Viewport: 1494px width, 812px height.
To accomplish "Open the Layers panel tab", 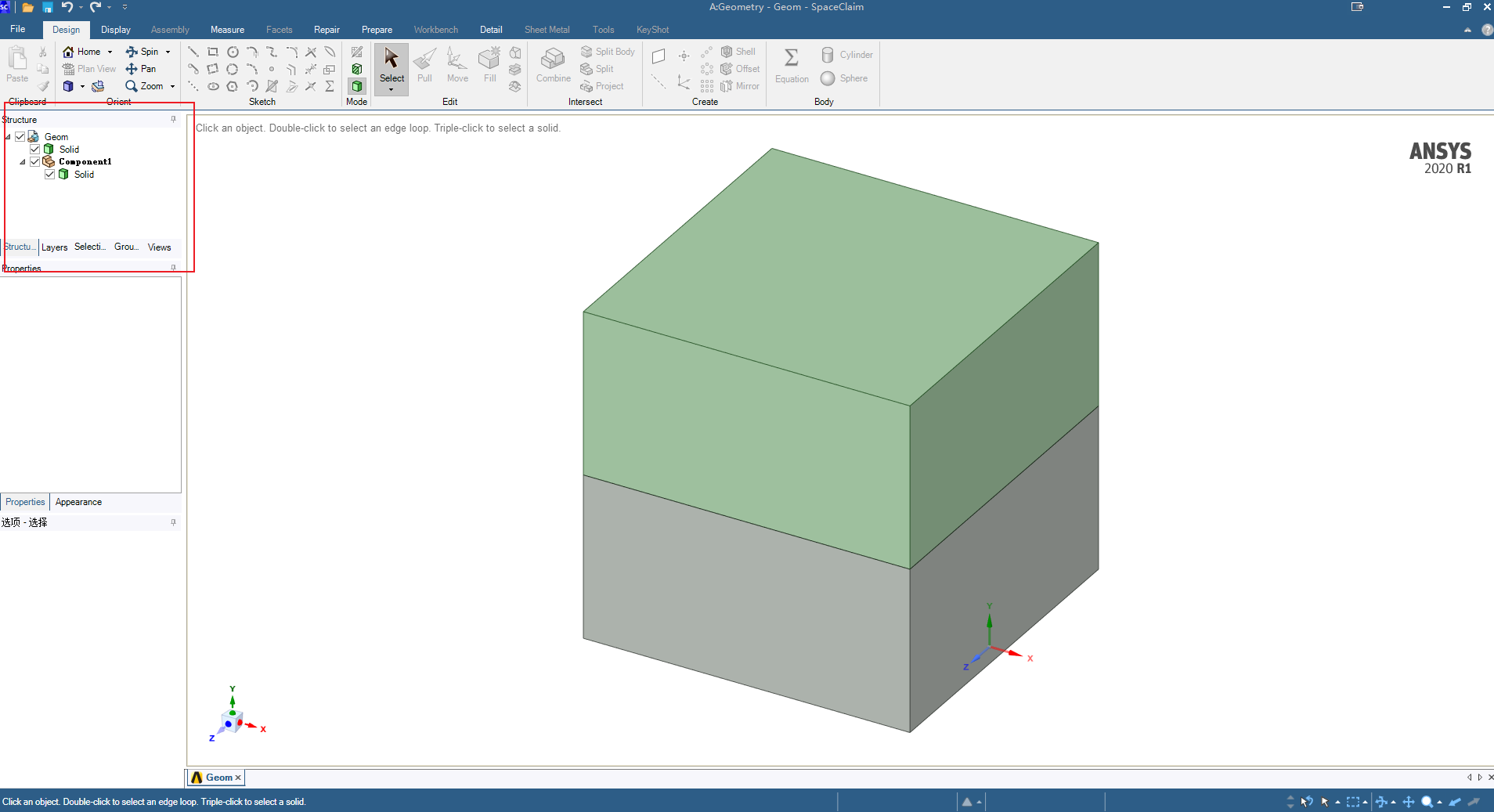I will tap(55, 247).
